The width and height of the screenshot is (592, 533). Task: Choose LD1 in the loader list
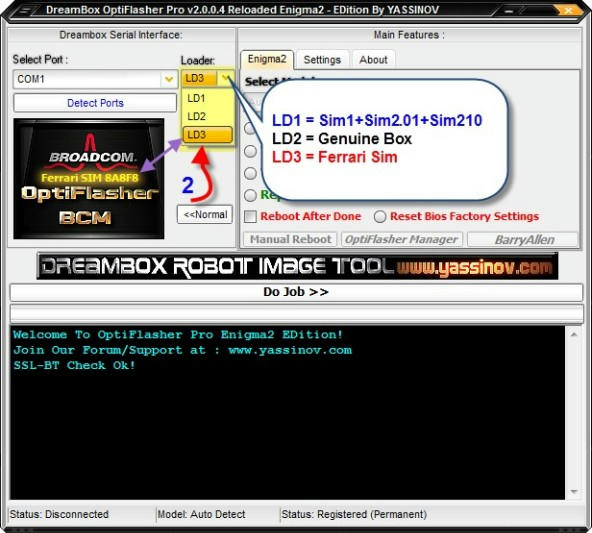tap(207, 98)
